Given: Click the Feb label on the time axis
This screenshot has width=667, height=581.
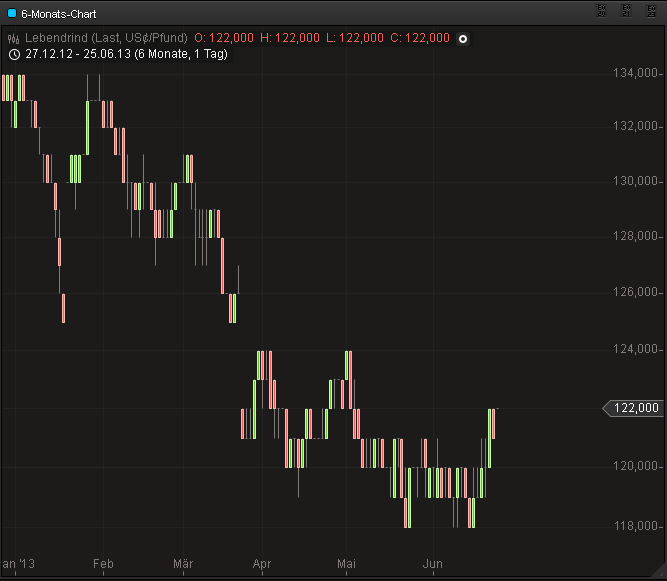Looking at the screenshot, I should 103,564.
